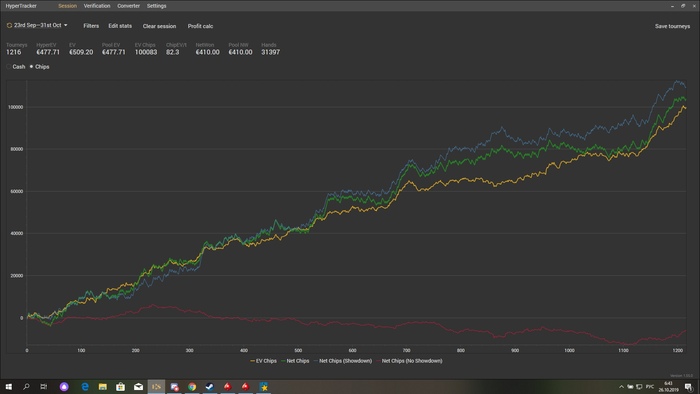Toggle the Net Chips (No Showdown) legend series
Viewport: 700px width, 394px height.
coord(409,361)
